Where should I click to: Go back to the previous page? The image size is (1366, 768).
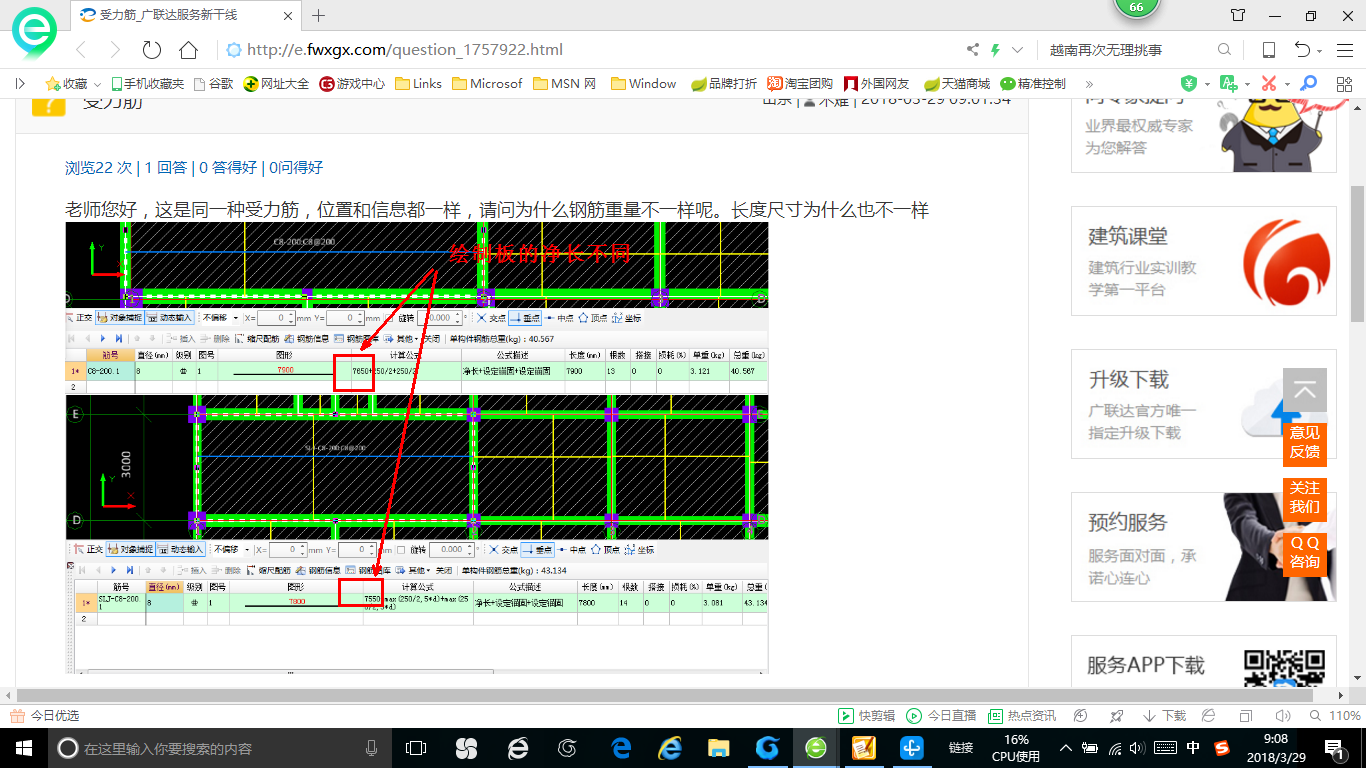pos(81,50)
